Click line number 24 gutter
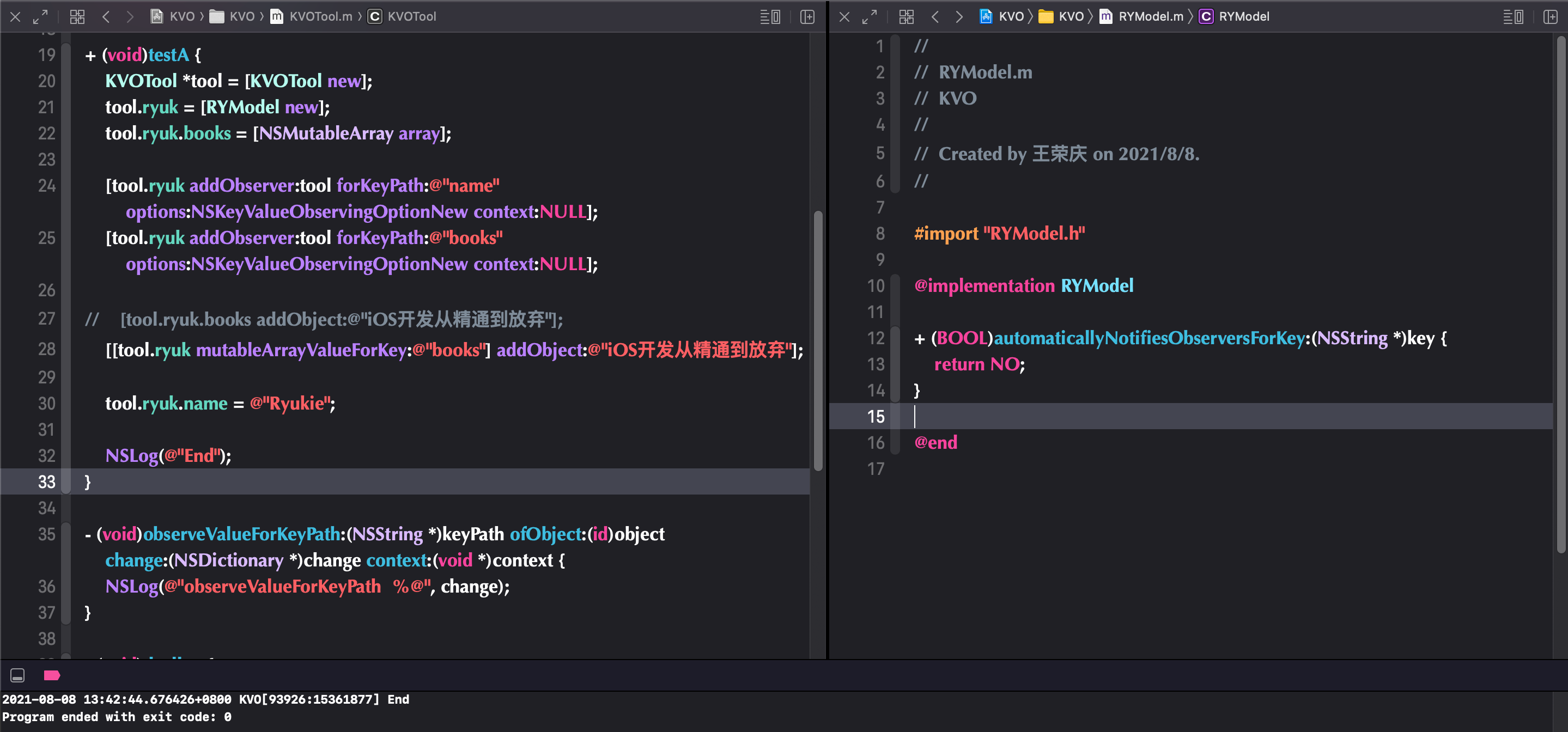The height and width of the screenshot is (732, 1568). coord(46,186)
